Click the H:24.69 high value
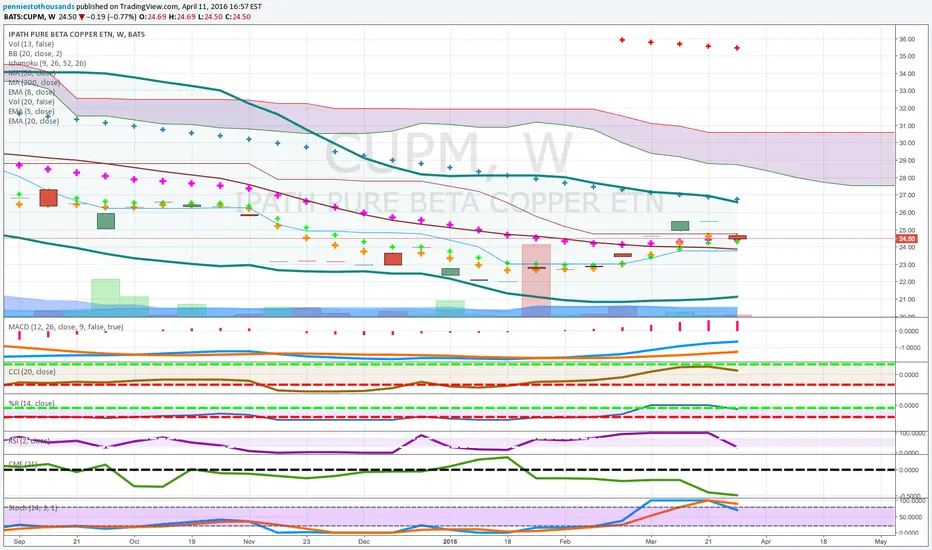The width and height of the screenshot is (932, 550). pos(181,17)
